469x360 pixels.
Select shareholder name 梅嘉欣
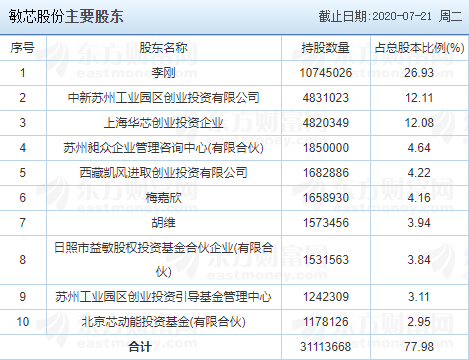coord(163,198)
